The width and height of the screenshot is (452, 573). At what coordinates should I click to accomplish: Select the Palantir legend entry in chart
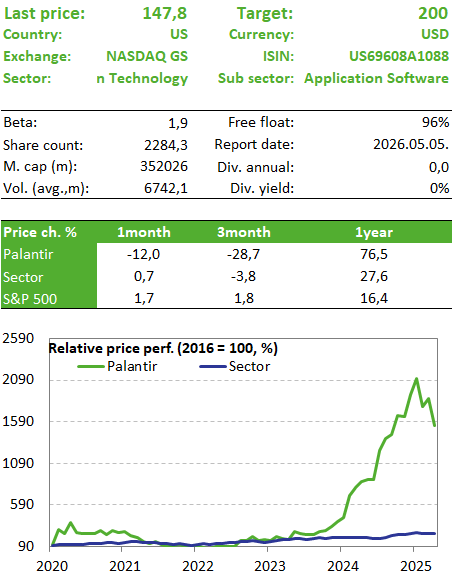click(118, 367)
